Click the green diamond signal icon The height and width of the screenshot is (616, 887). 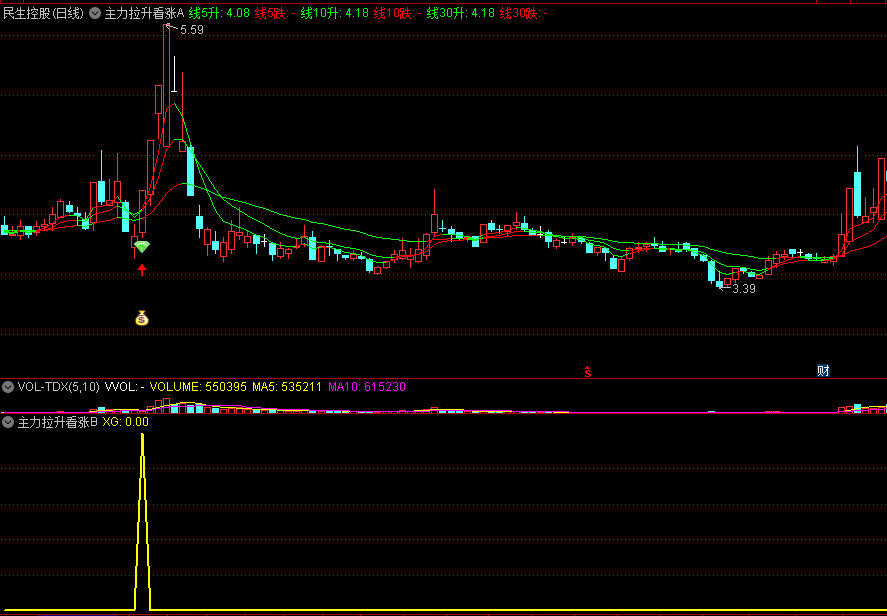point(142,247)
